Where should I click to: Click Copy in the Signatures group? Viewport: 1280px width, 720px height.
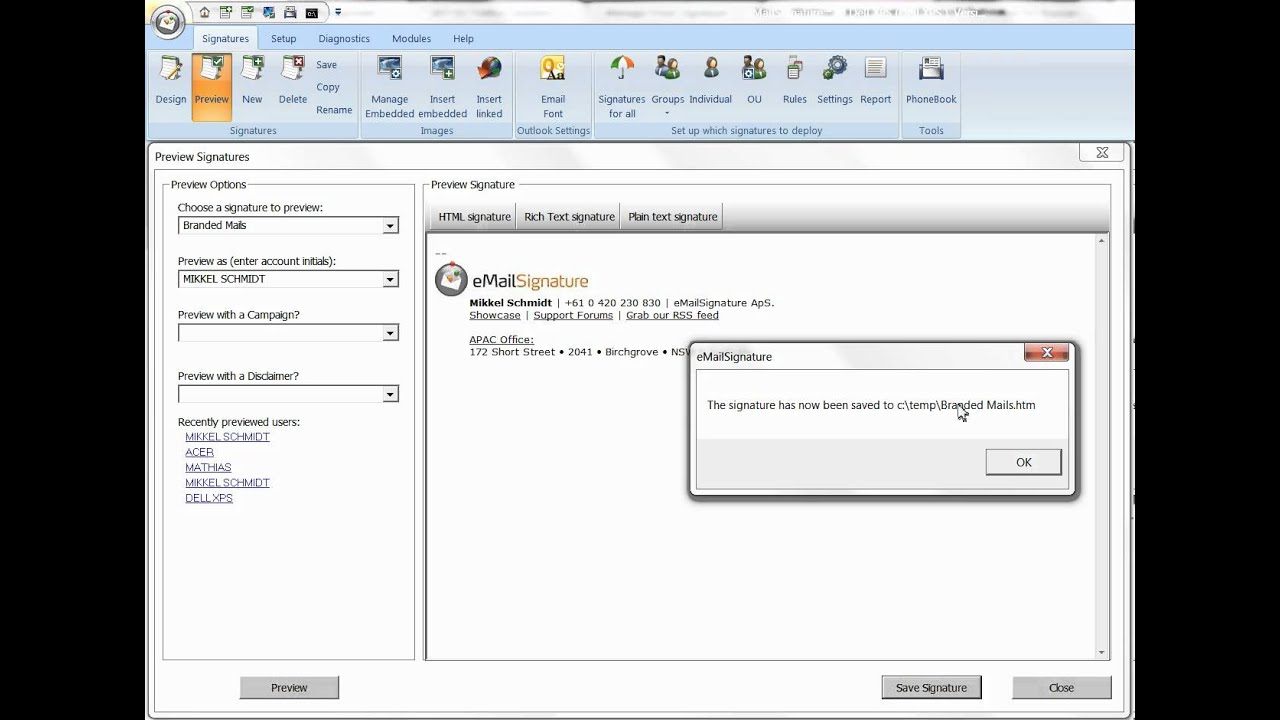[328, 87]
